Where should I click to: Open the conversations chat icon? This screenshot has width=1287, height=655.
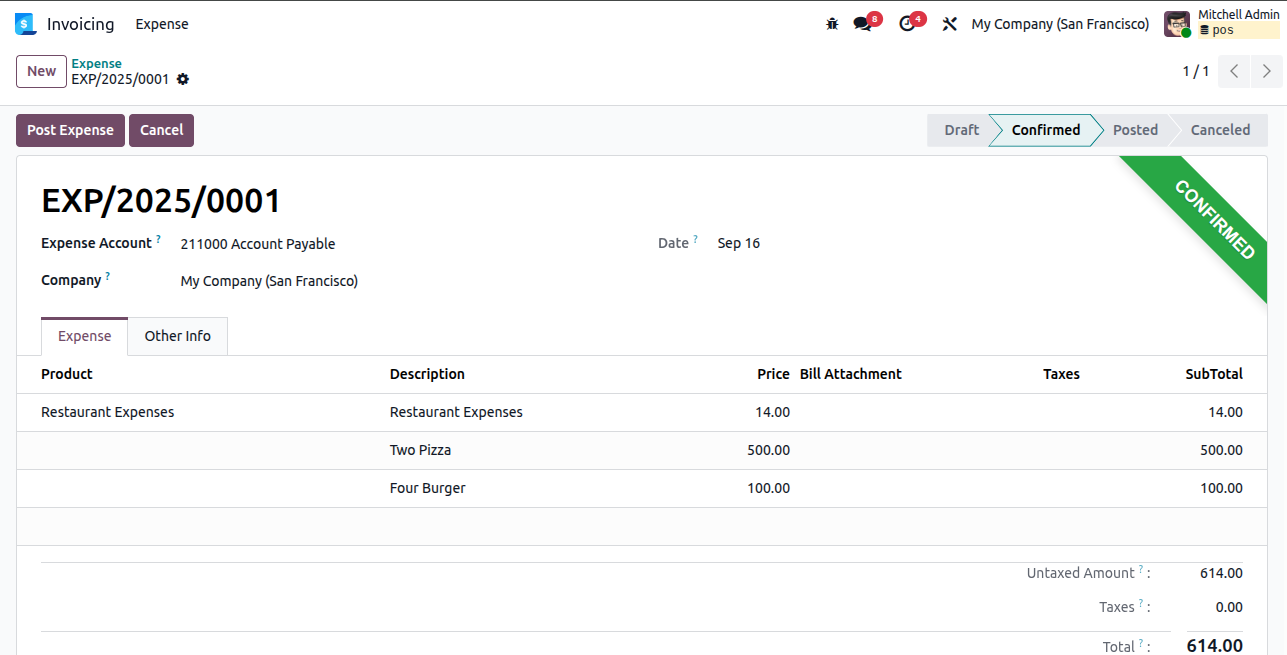862,24
